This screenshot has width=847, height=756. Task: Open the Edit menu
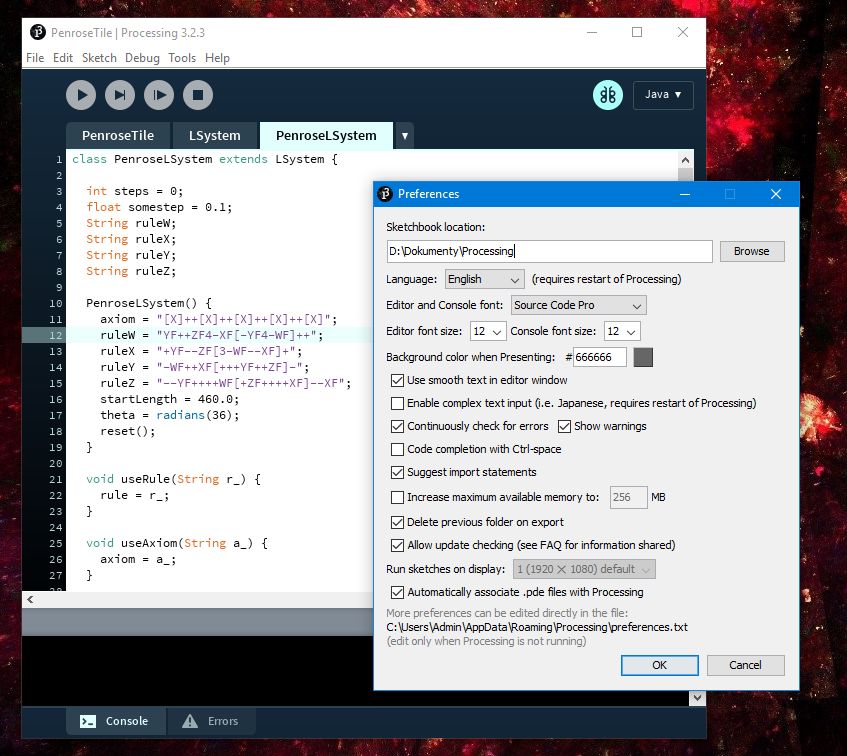point(63,58)
